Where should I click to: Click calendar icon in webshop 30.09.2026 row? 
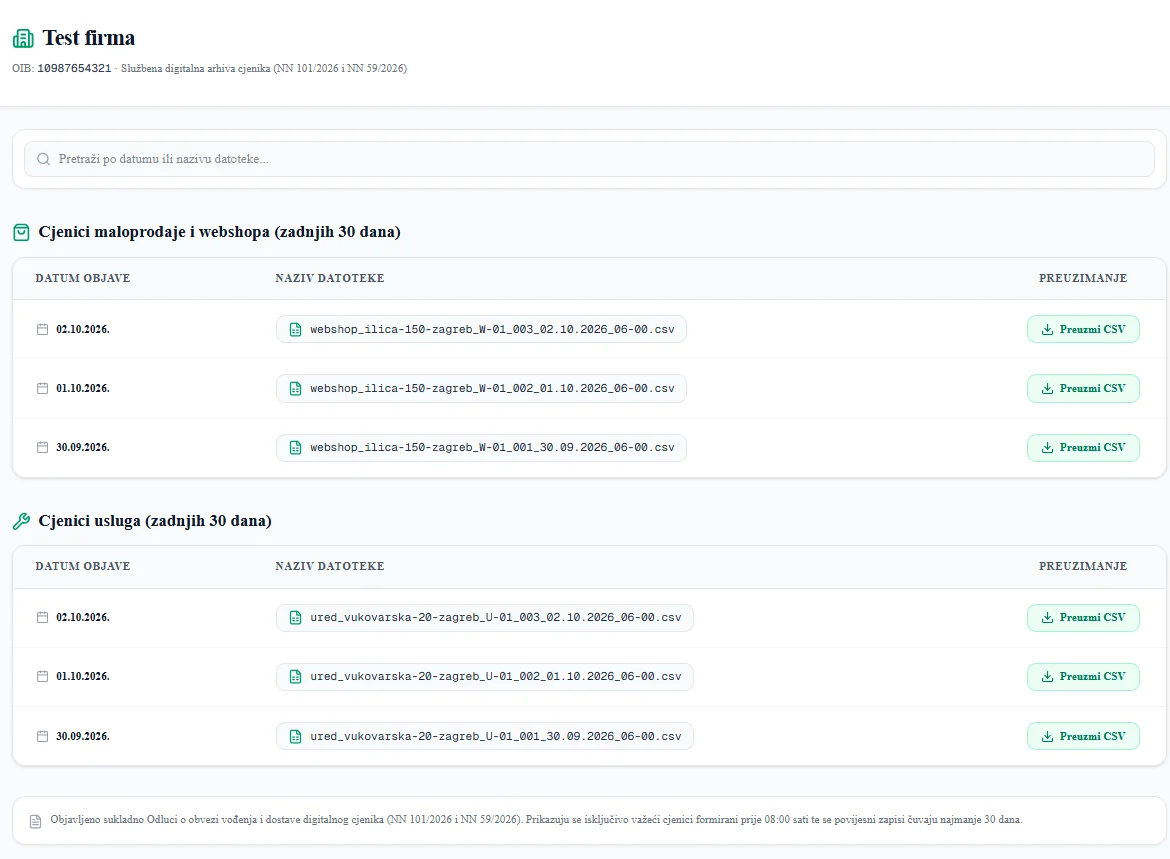[43, 447]
